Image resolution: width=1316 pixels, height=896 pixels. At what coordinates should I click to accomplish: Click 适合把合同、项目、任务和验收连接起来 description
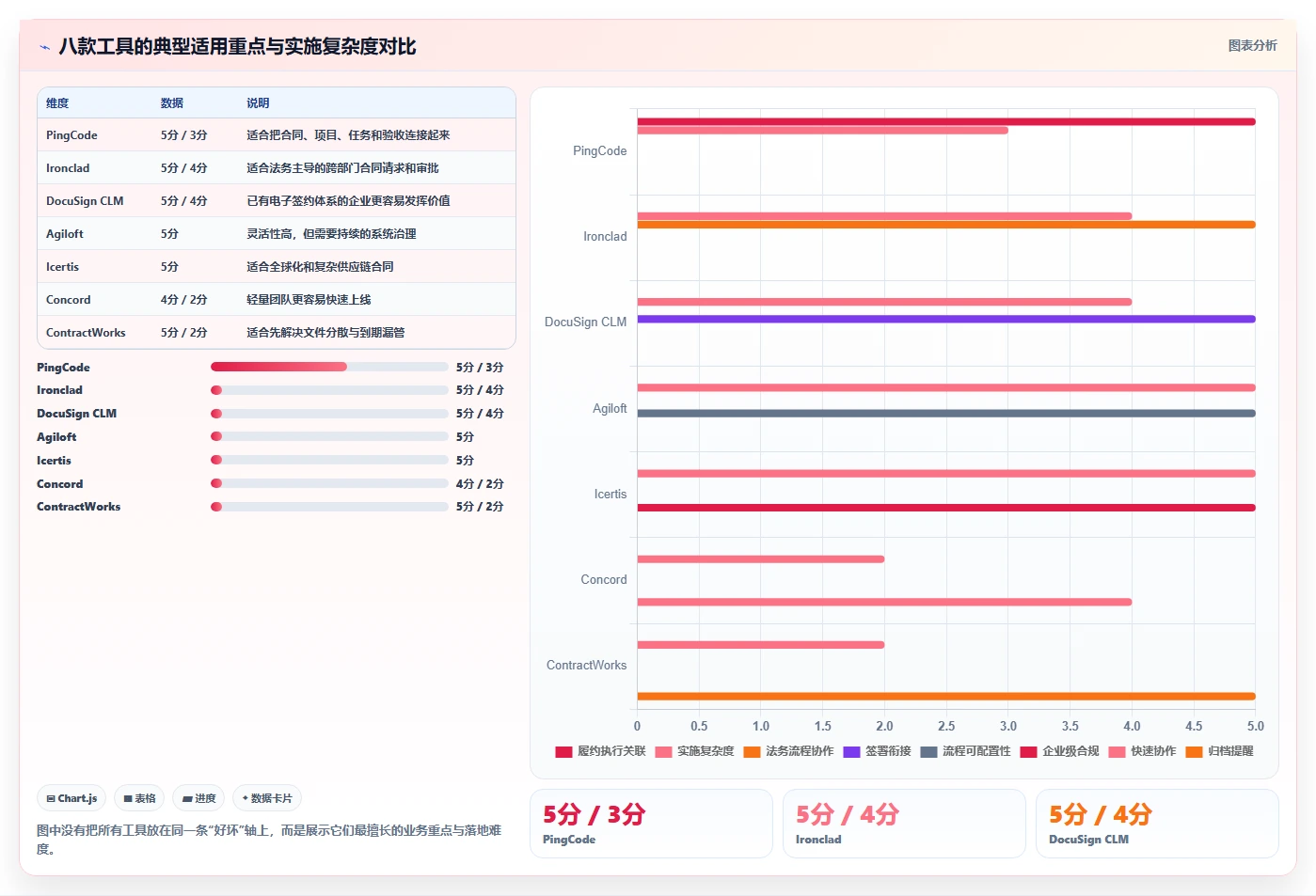[x=348, y=135]
